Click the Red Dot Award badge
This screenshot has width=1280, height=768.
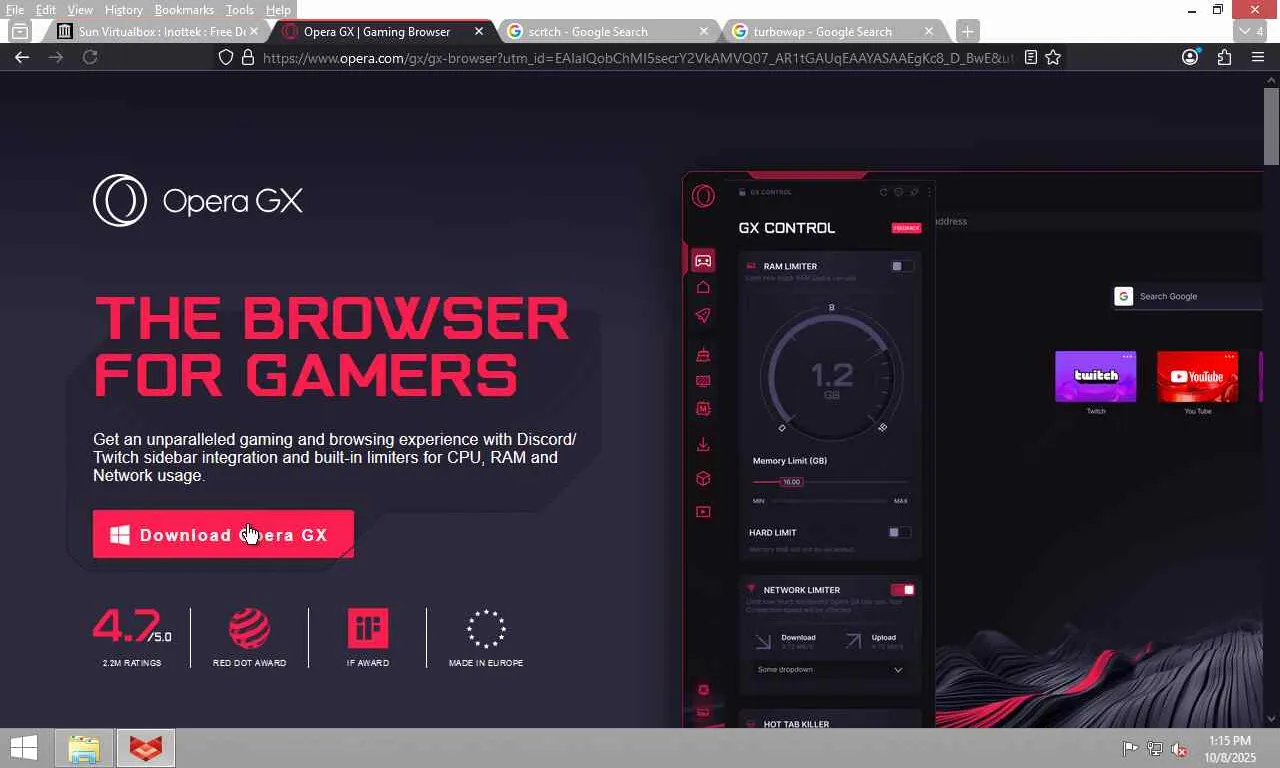[x=249, y=638]
